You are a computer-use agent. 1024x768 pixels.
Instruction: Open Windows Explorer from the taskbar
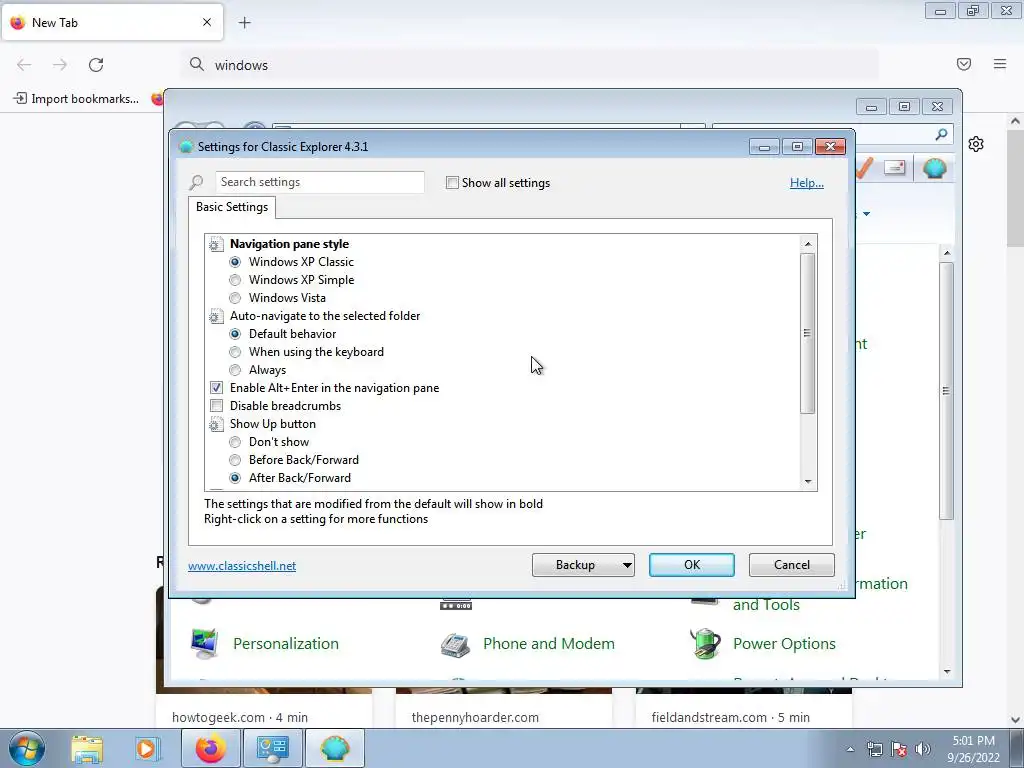click(x=87, y=749)
